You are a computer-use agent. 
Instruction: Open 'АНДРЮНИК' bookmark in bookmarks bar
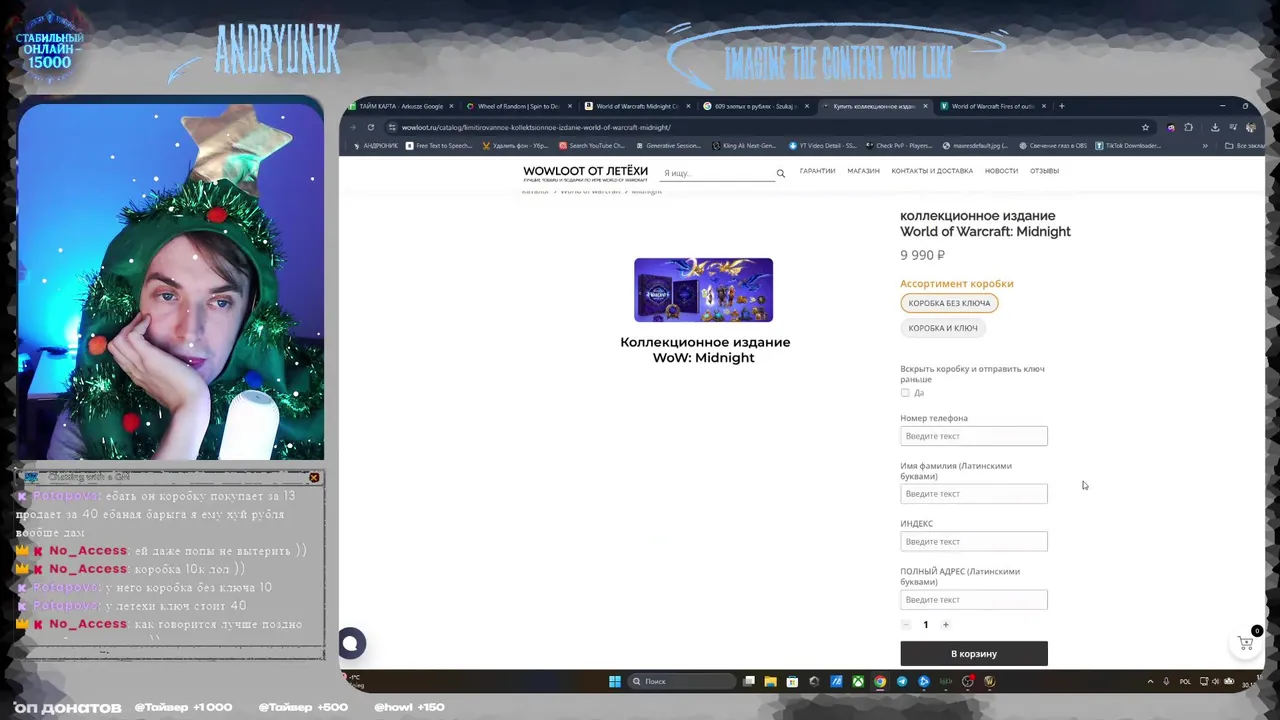coord(376,146)
